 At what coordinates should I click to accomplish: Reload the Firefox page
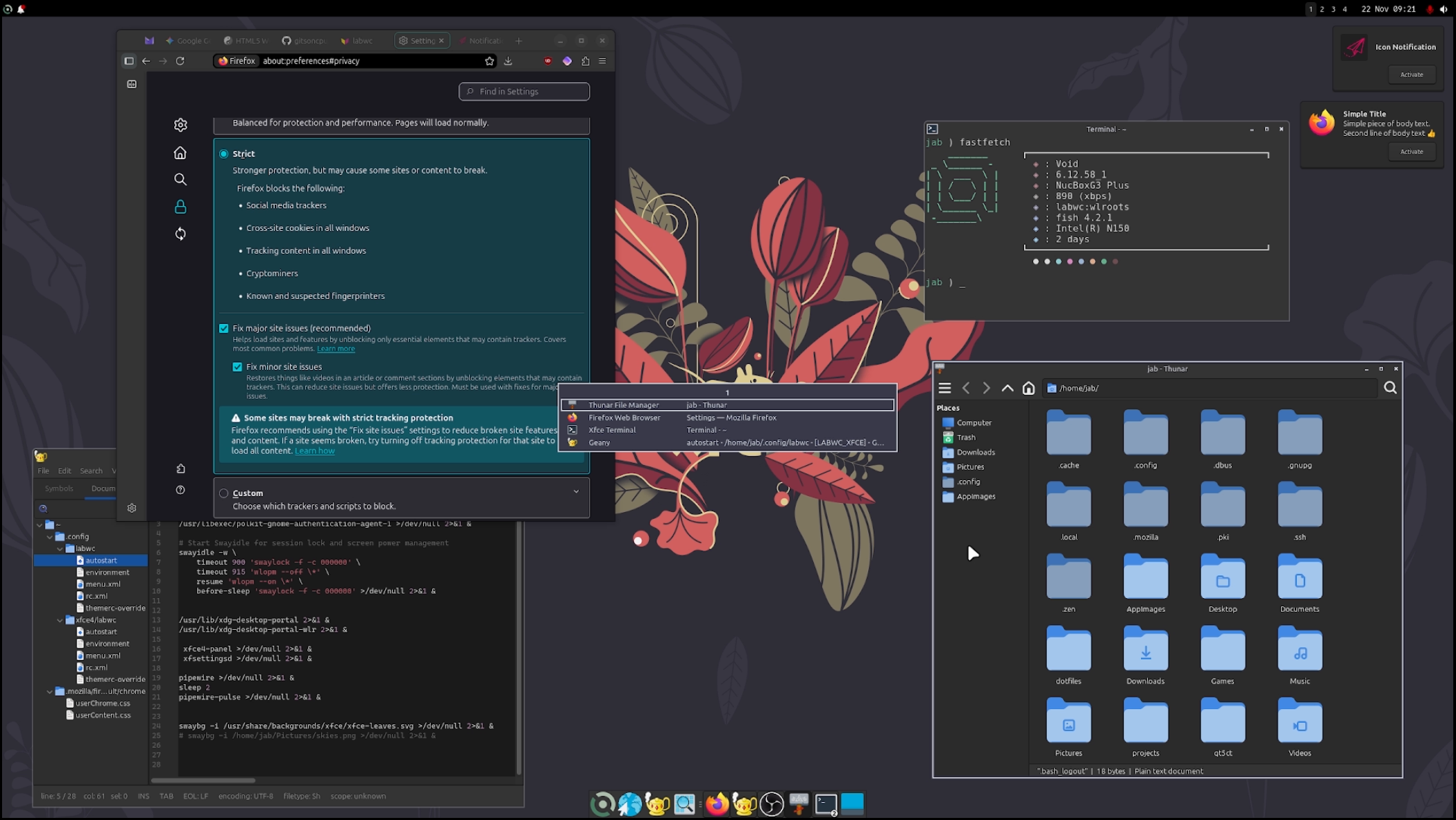[x=180, y=61]
